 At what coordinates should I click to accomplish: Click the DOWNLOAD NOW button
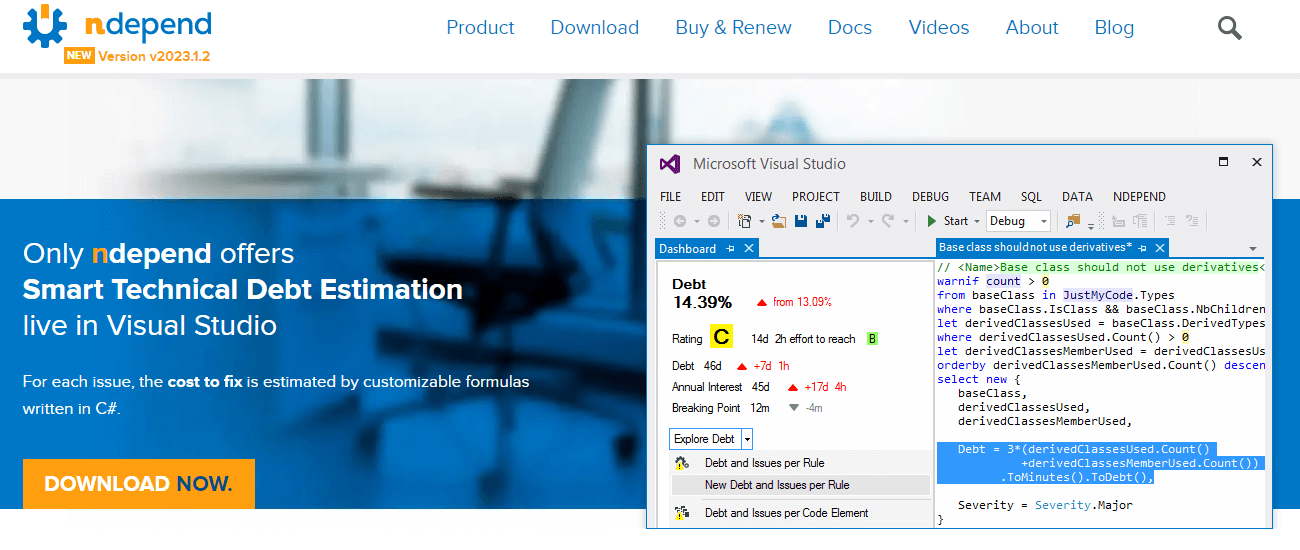point(139,484)
